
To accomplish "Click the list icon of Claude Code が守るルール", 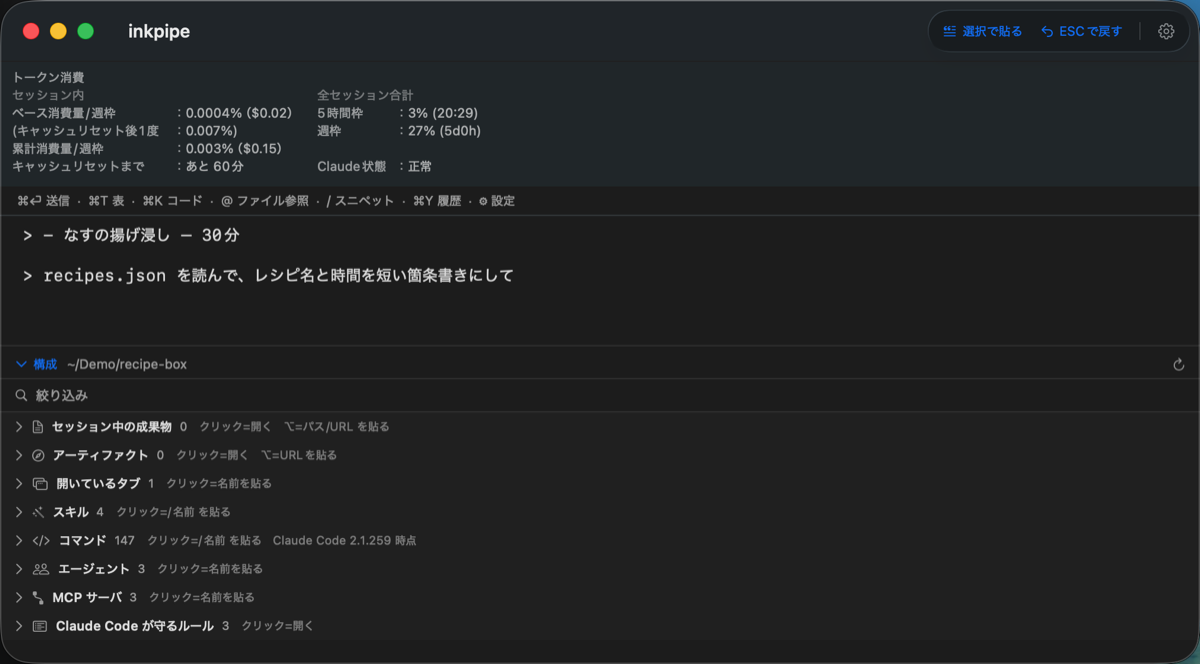I will pos(39,626).
